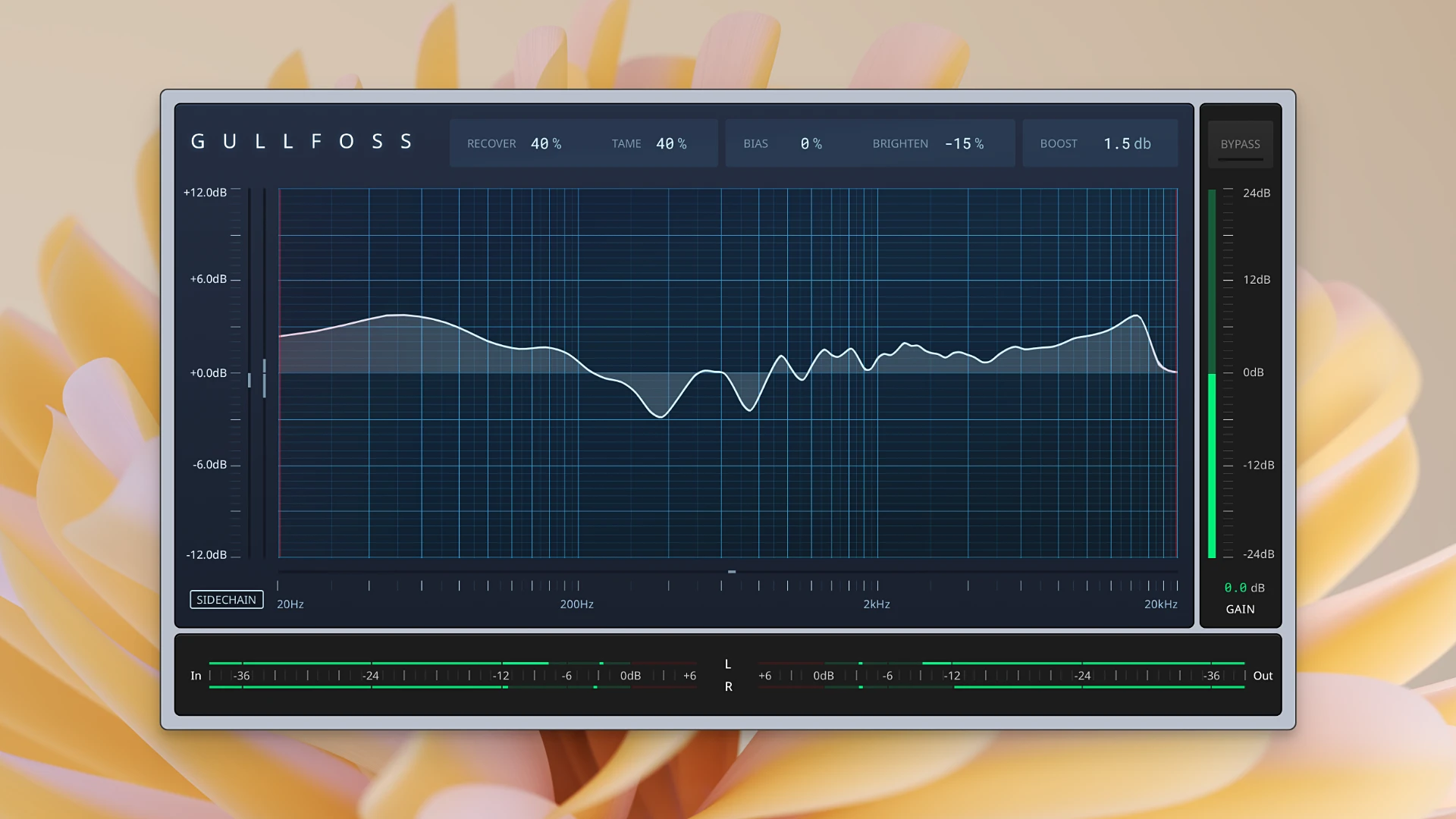Click the -36 mark on the In meter
This screenshot has width=1456, height=819.
click(x=241, y=676)
